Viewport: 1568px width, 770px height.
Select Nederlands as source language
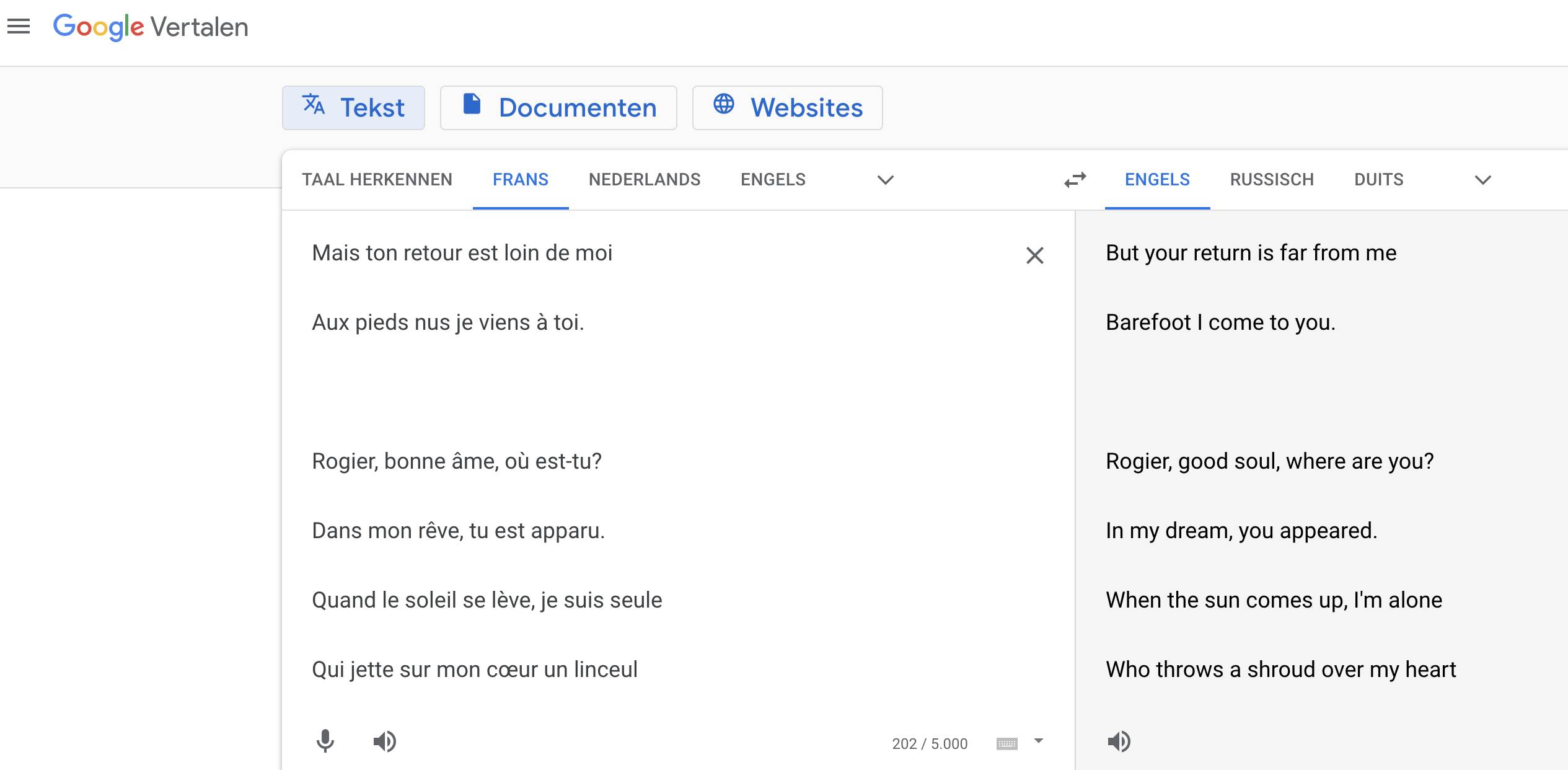click(644, 180)
